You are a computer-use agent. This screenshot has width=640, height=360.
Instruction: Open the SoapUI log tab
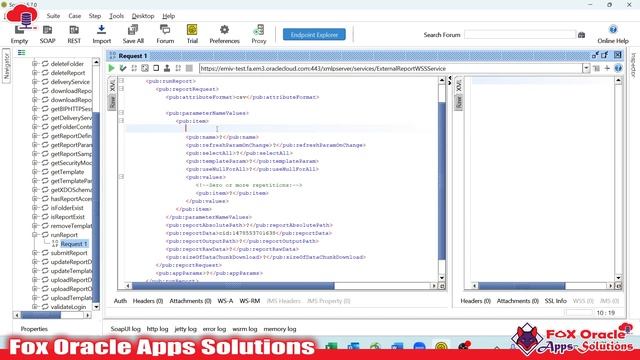pos(125,329)
